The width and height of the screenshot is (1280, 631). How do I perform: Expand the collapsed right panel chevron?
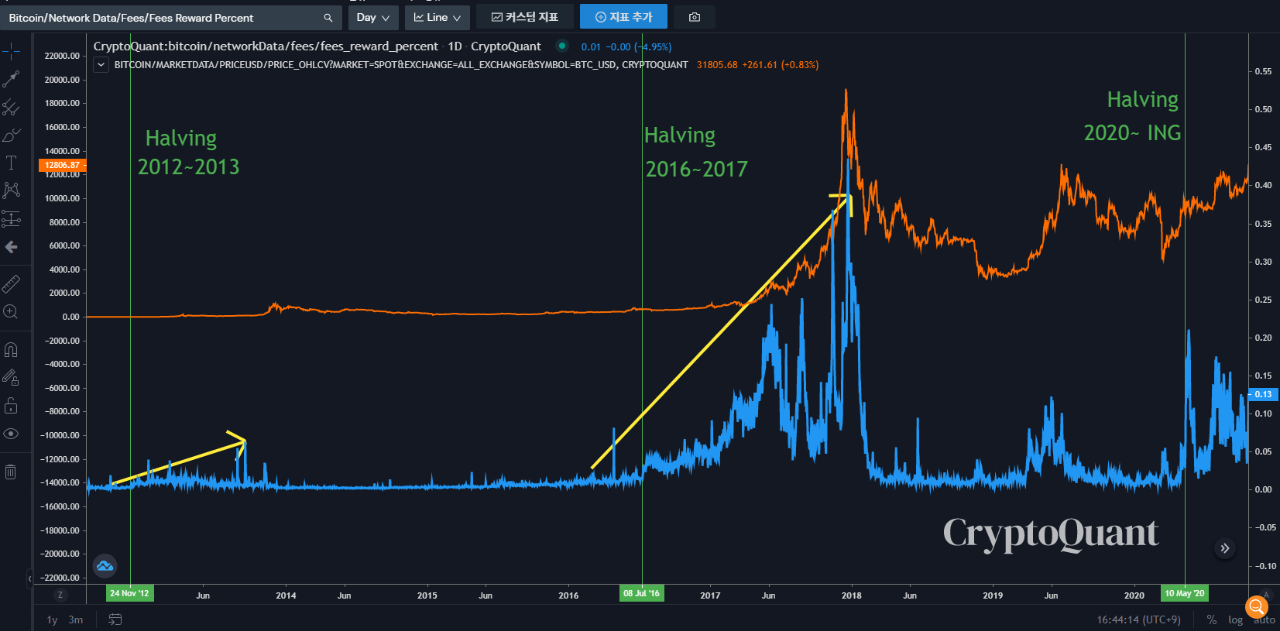1224,548
